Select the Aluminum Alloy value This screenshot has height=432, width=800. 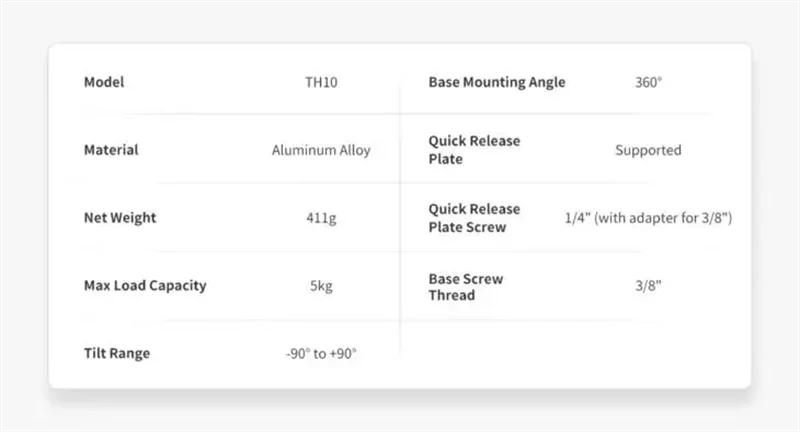(321, 150)
